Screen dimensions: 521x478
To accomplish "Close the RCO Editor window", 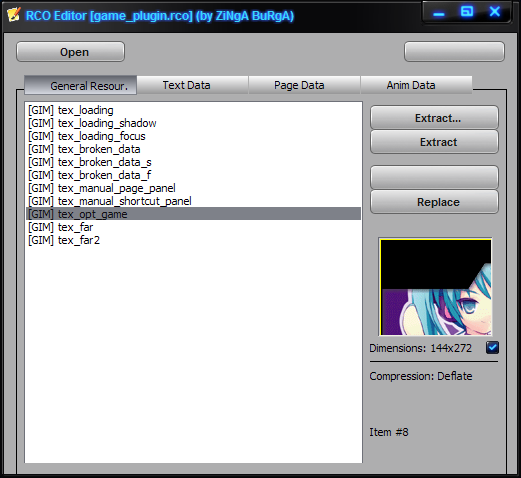I will click(x=494, y=12).
